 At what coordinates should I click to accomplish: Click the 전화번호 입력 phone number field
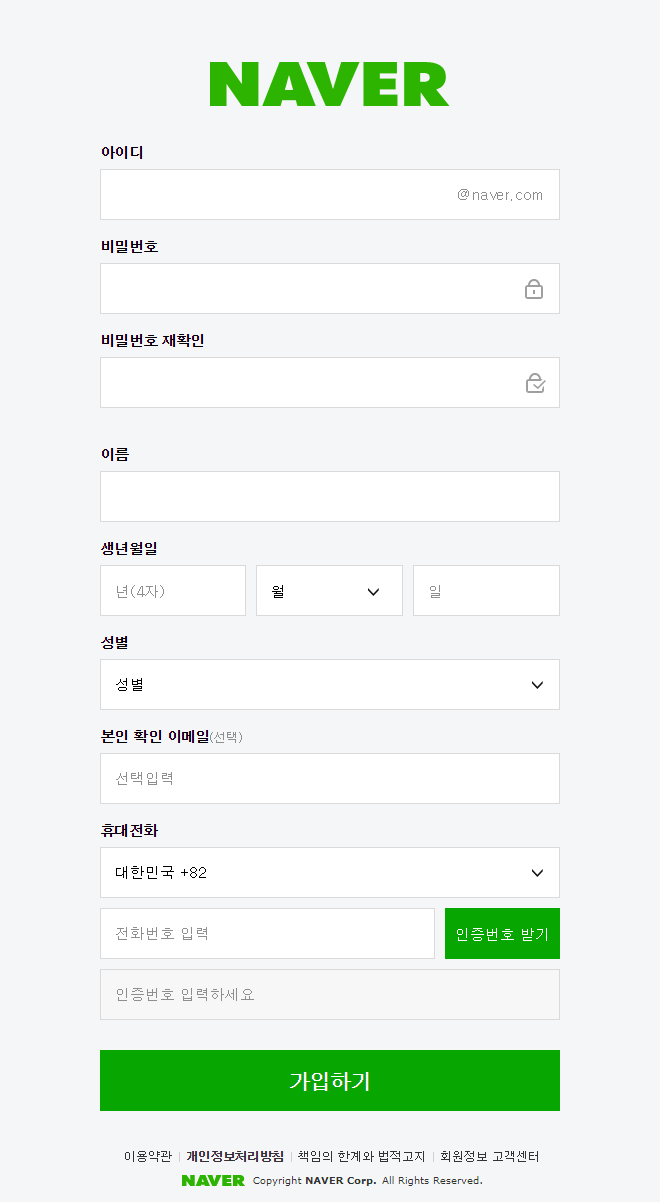point(267,933)
